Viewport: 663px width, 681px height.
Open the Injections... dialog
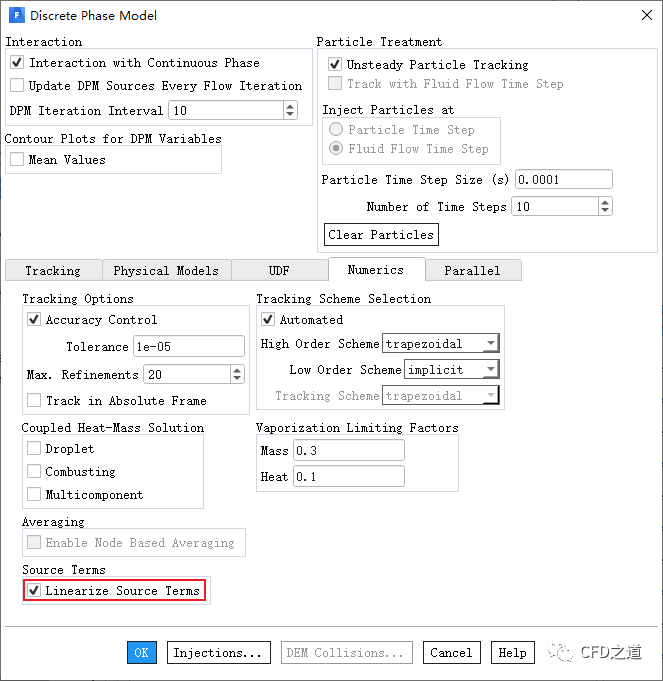click(218, 652)
